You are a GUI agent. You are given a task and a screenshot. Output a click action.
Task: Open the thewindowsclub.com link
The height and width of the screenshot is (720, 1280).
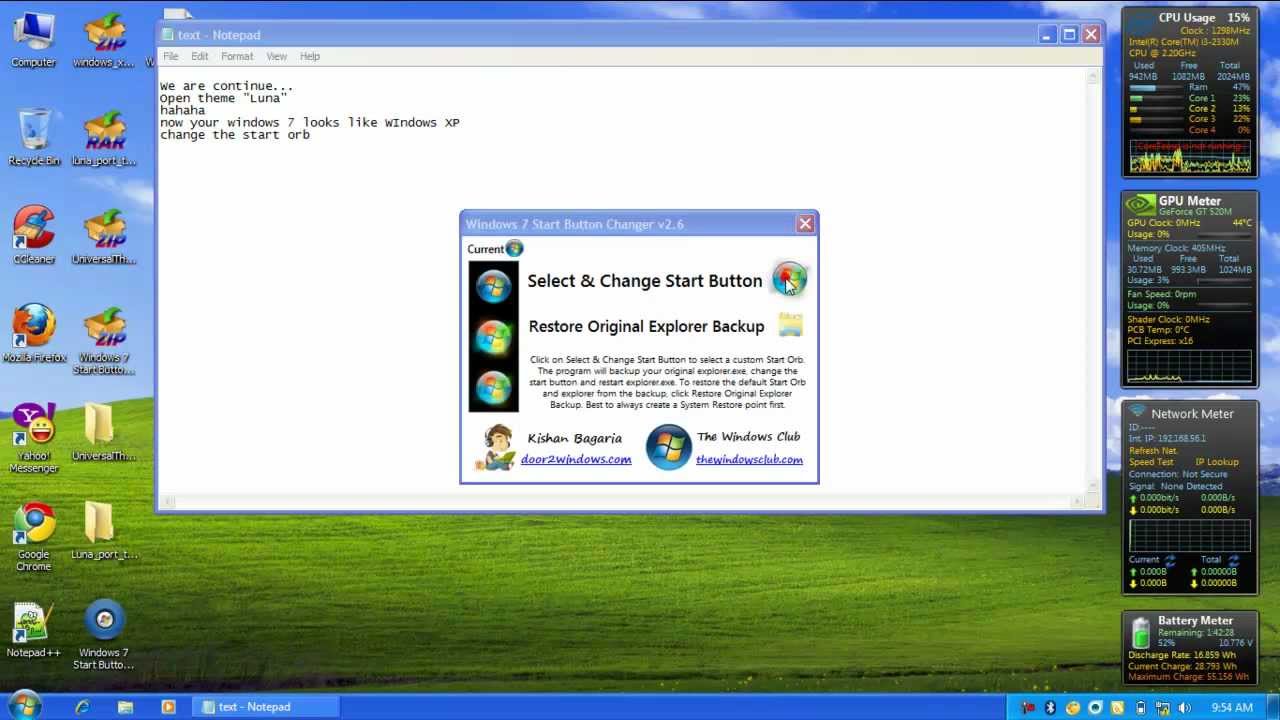749,459
